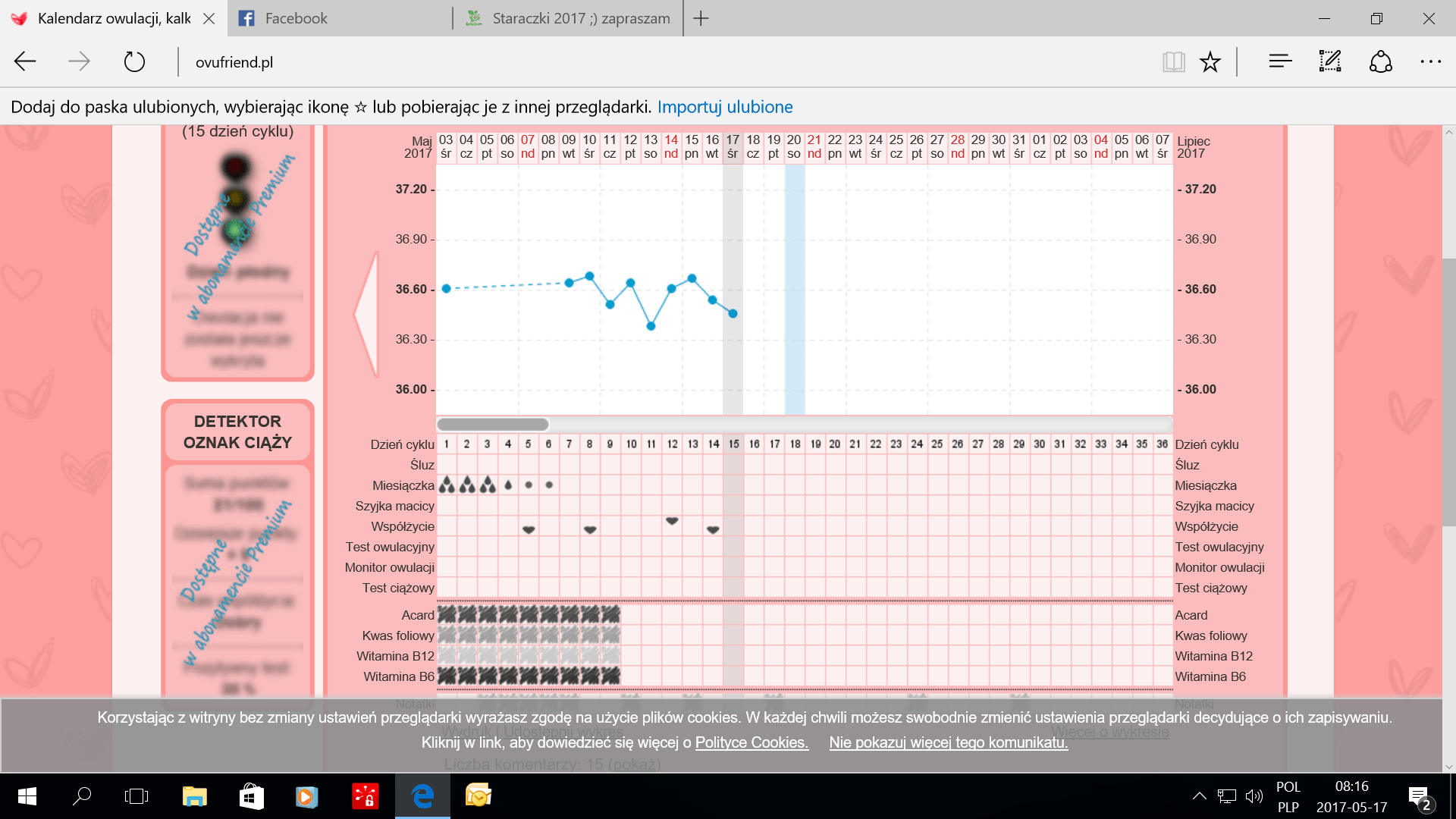The width and height of the screenshot is (1456, 819).
Task: Toggle Acard cell for cycle day 10
Action: pos(631,615)
